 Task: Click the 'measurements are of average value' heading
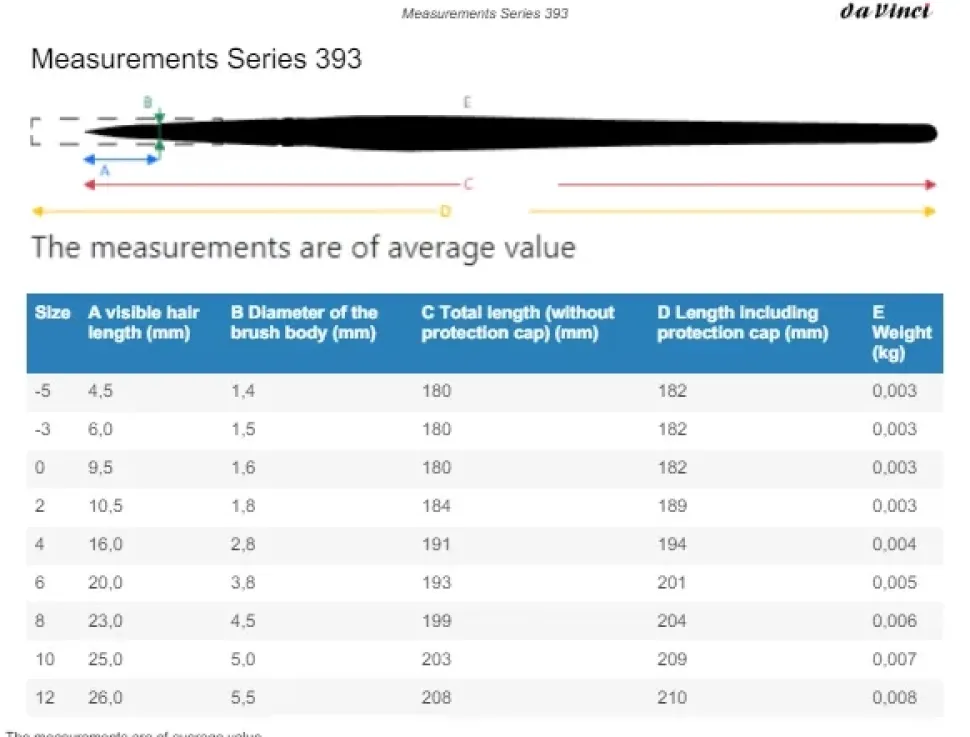pos(303,247)
